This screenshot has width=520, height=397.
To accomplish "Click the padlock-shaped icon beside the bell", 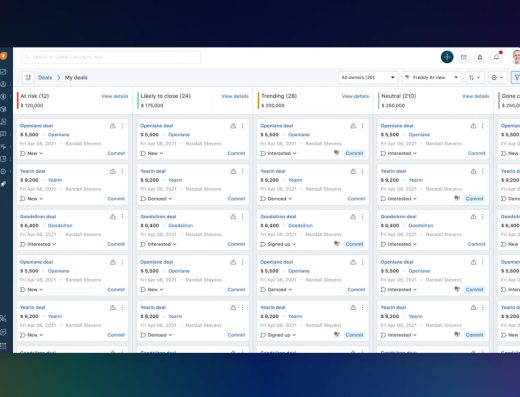I will click(480, 57).
